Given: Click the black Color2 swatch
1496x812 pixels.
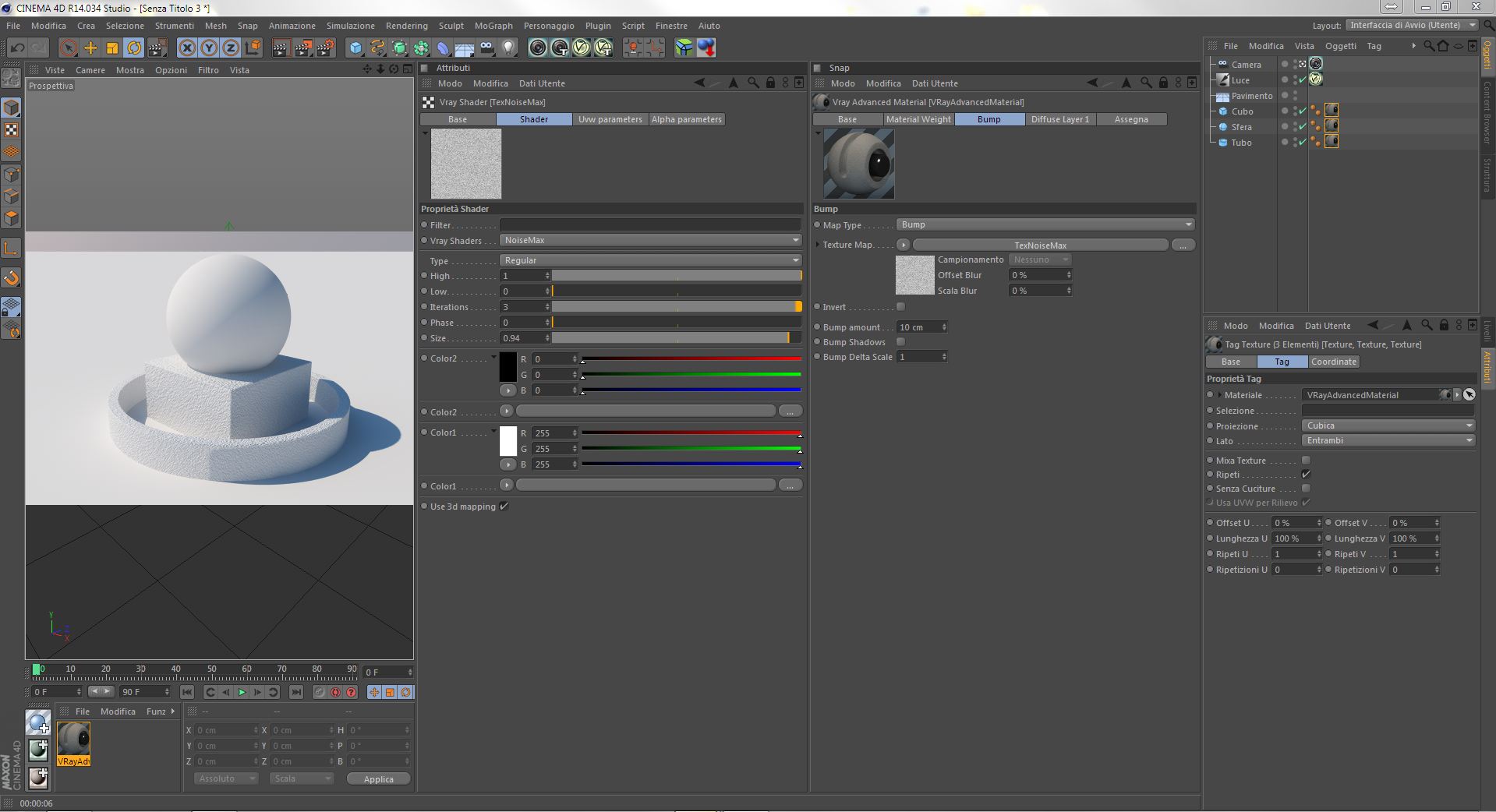Looking at the screenshot, I should pyautogui.click(x=508, y=367).
